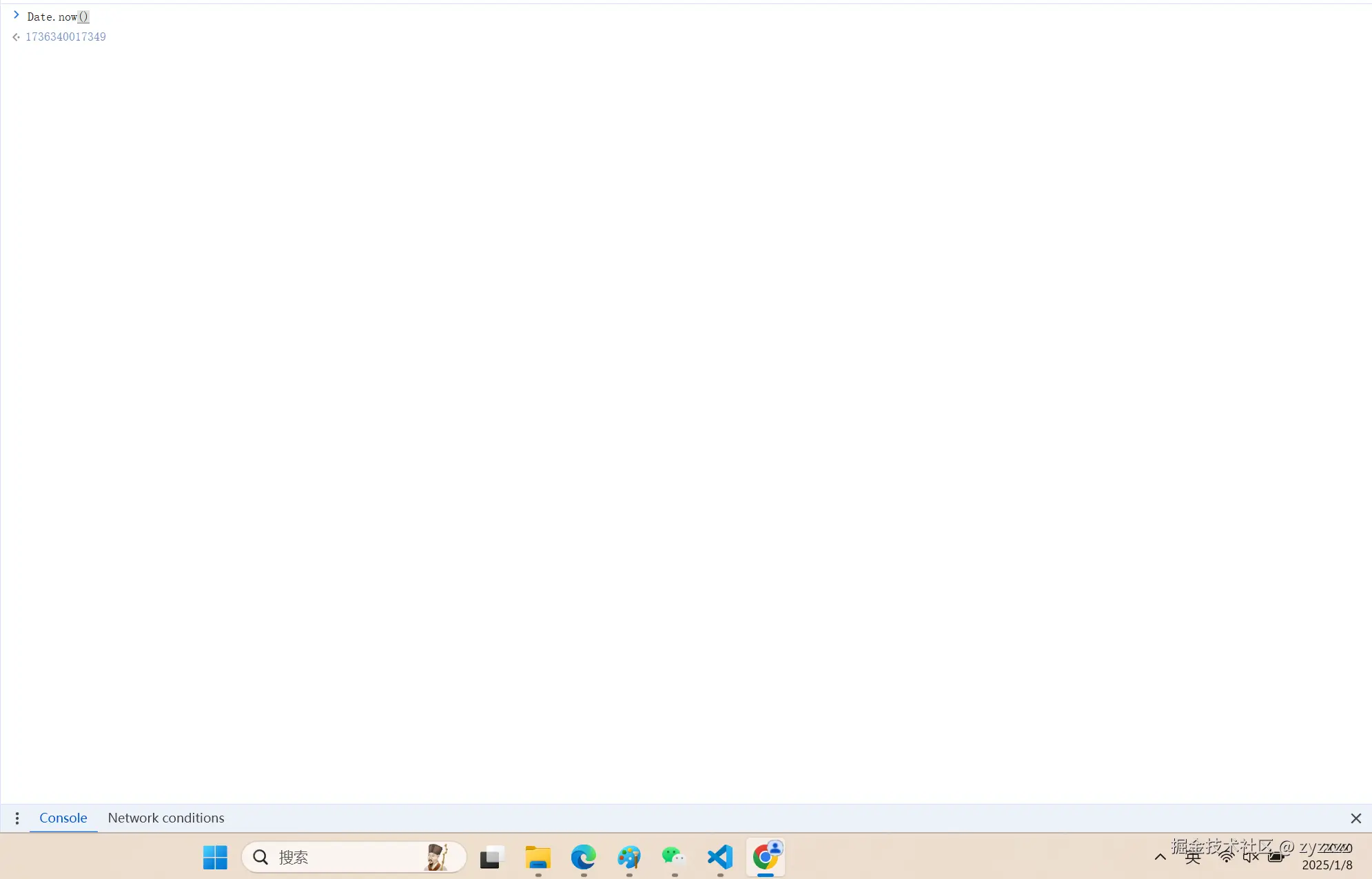Open Visual Studio Code from taskbar
Screen dimensions: 1372x879
pyautogui.click(x=719, y=858)
